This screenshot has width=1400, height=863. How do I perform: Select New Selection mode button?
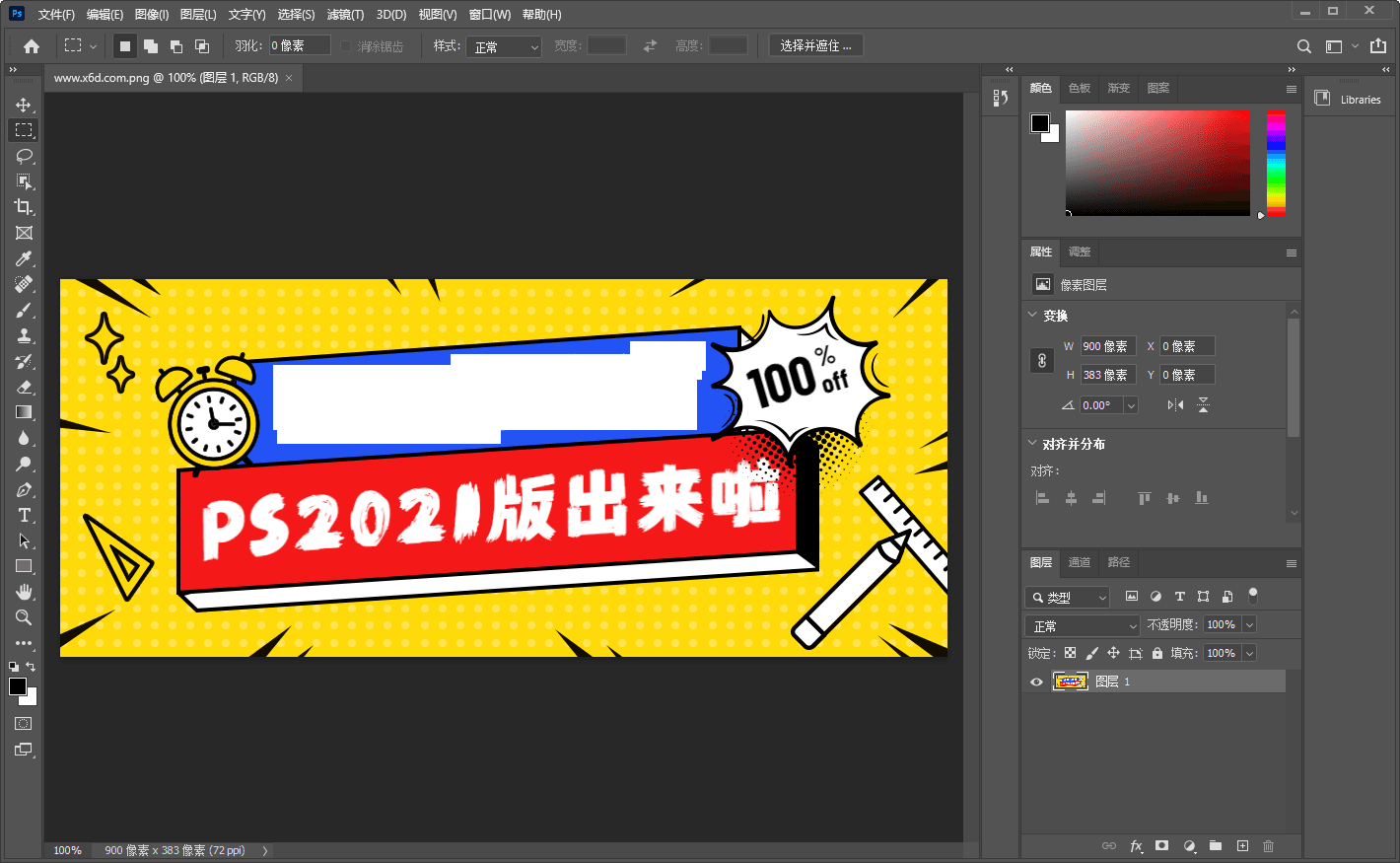click(x=125, y=46)
